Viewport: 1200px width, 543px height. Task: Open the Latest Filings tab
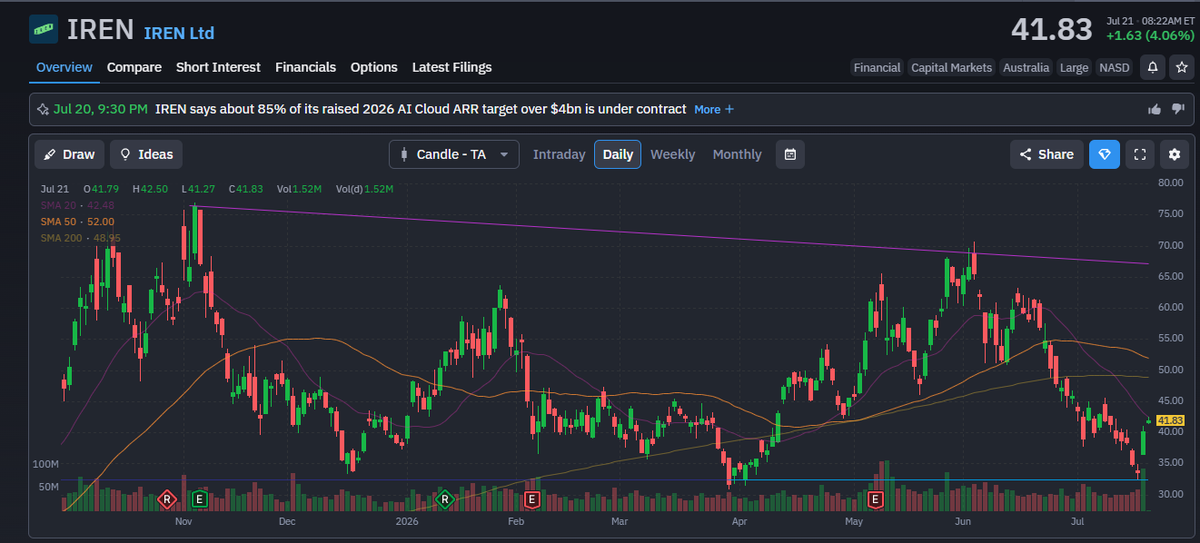point(452,67)
